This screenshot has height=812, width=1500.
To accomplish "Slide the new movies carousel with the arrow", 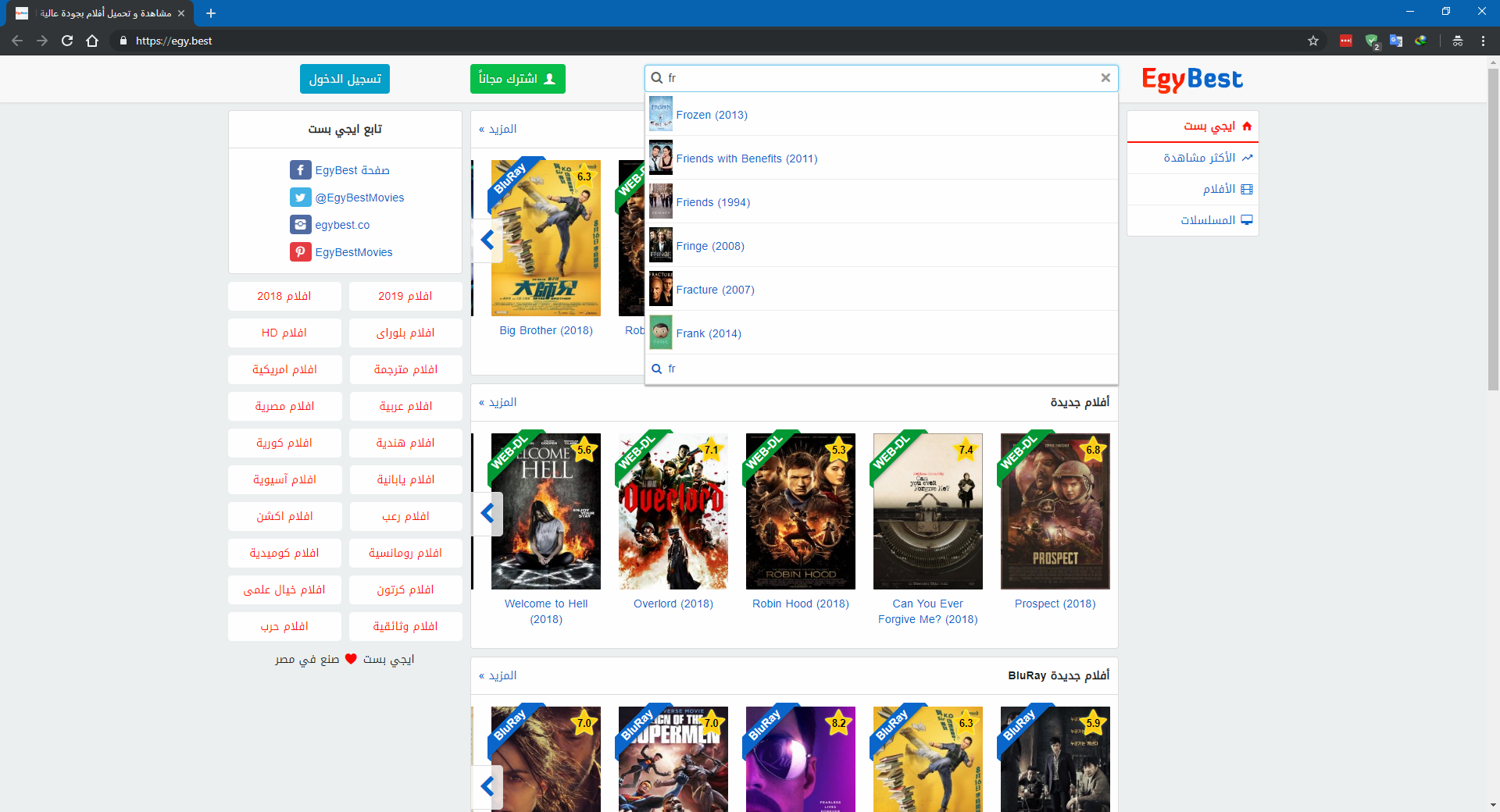I will (487, 514).
